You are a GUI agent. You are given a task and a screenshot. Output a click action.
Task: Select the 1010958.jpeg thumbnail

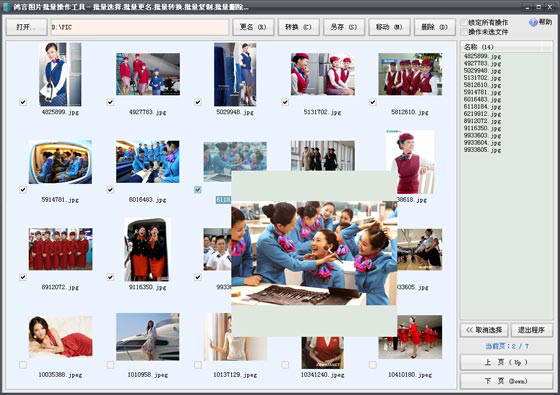pos(148,336)
